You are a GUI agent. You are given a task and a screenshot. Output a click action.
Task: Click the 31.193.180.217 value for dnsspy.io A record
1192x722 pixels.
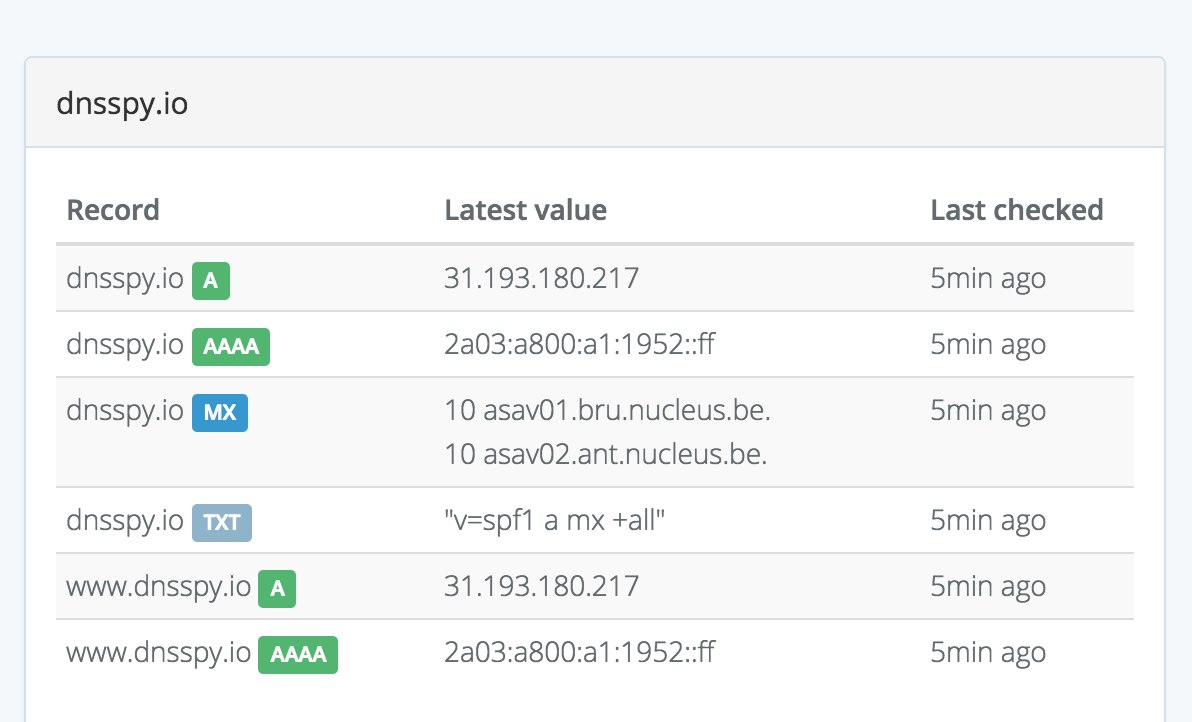pos(541,278)
